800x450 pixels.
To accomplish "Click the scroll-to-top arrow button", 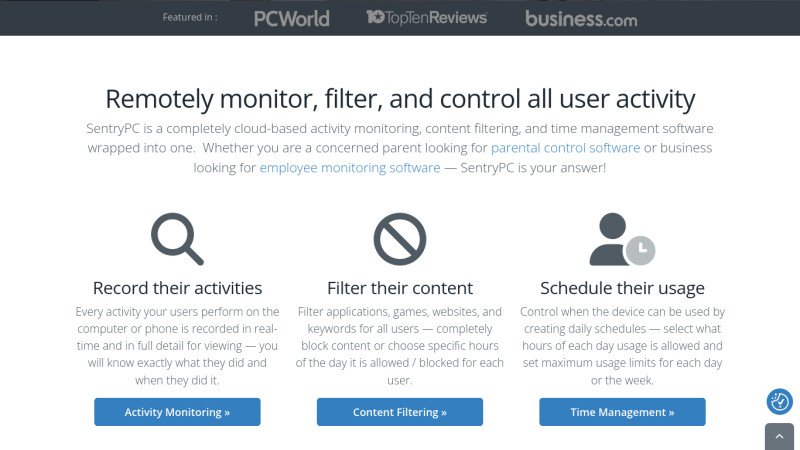I will 780,437.
